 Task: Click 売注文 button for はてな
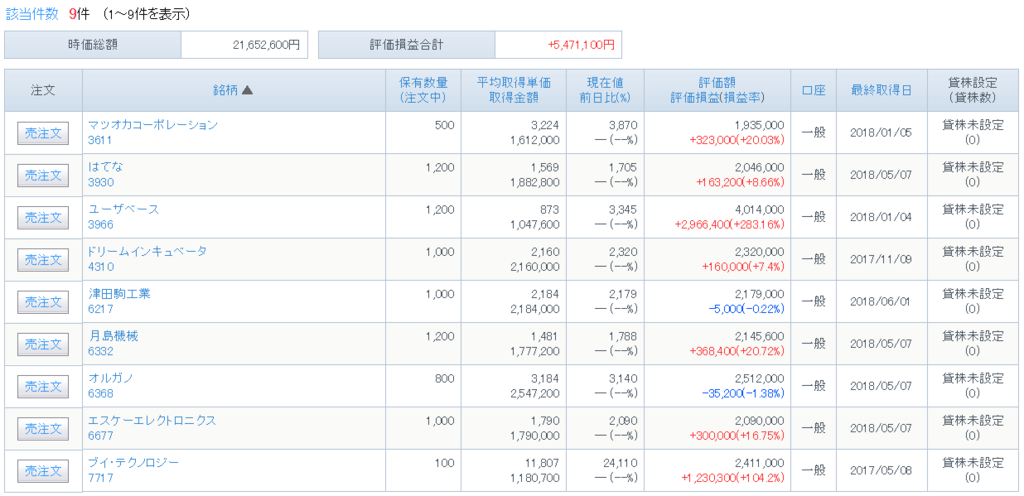43,176
